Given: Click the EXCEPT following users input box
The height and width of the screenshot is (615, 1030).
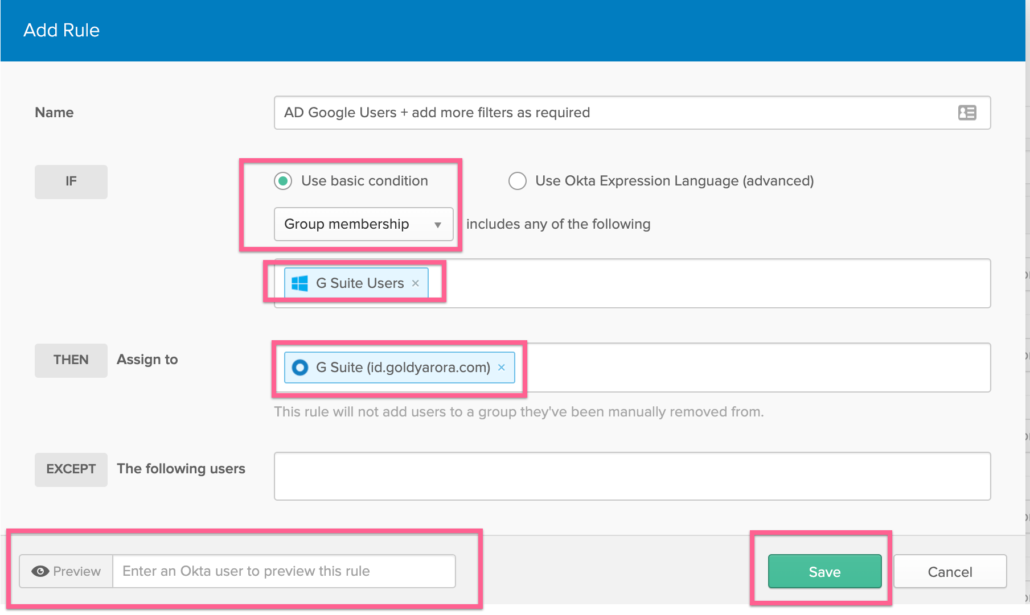Looking at the screenshot, I should pyautogui.click(x=632, y=476).
